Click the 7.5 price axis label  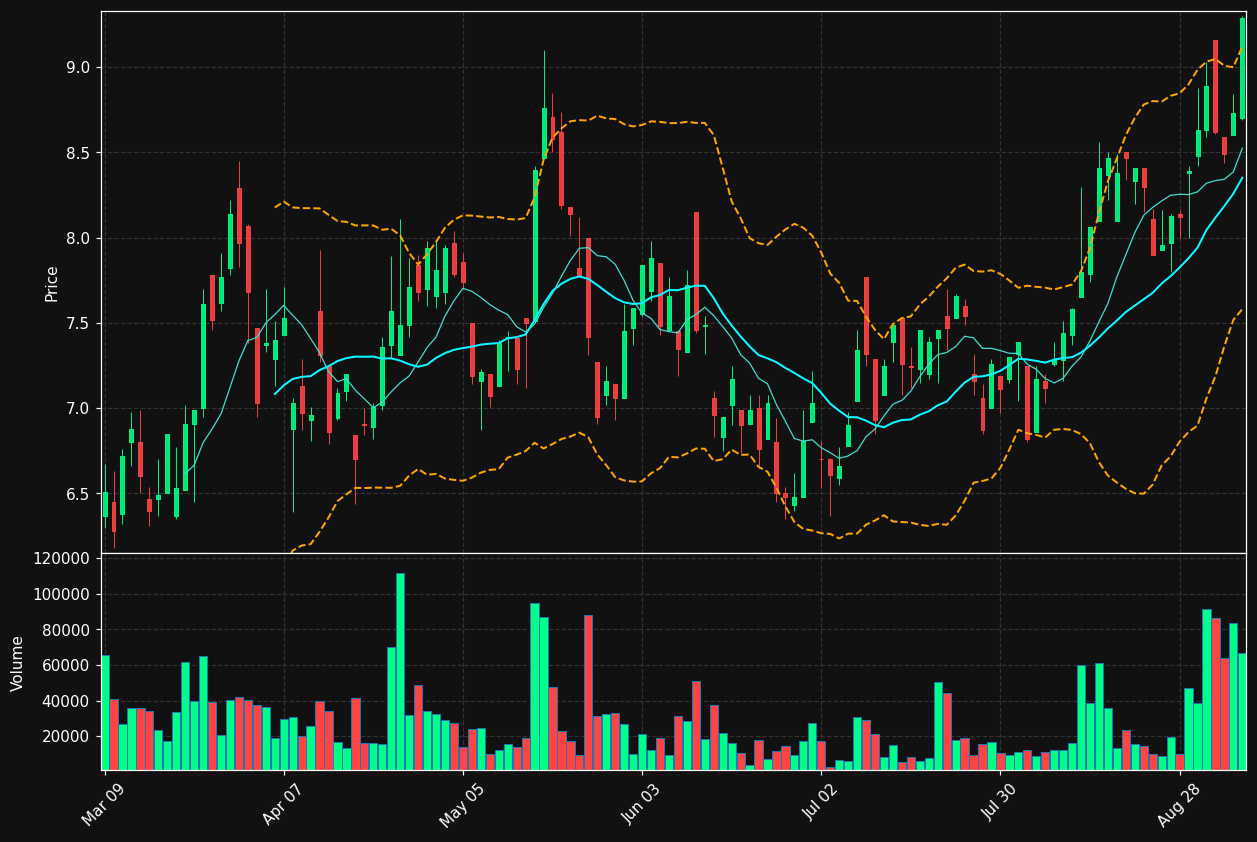78,324
